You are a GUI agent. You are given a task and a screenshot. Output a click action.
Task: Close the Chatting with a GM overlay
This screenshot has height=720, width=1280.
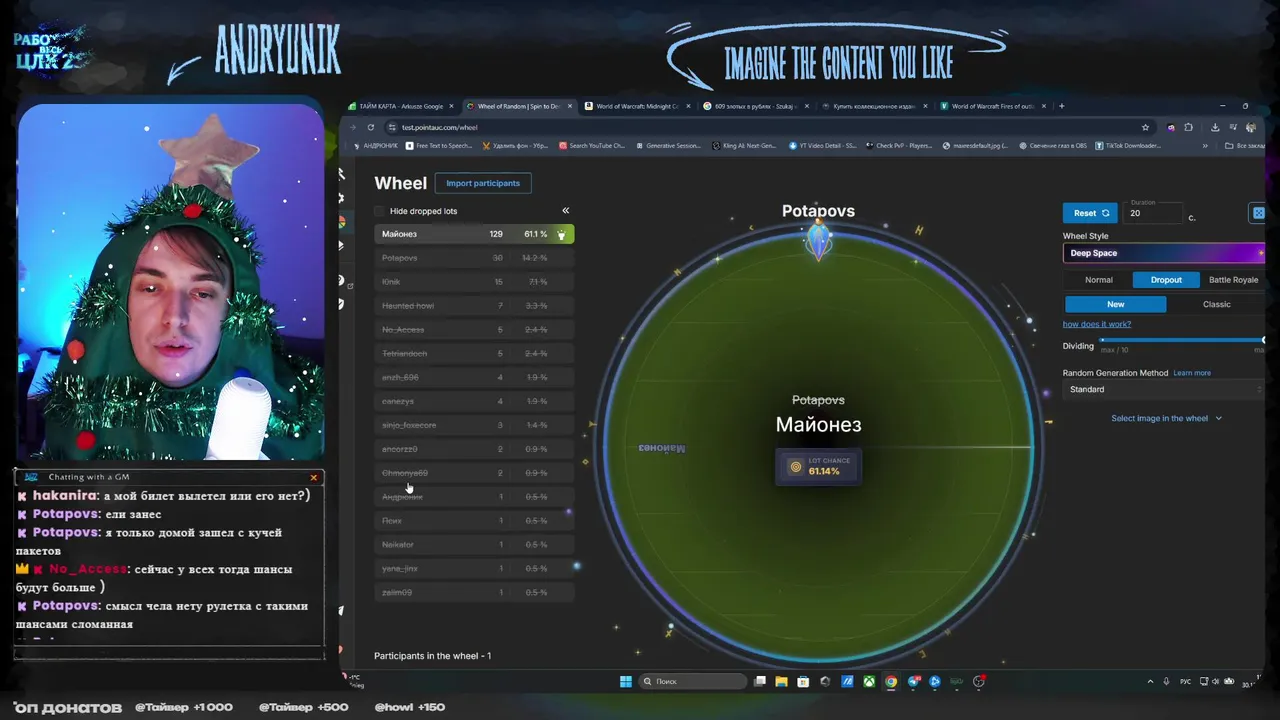(313, 477)
